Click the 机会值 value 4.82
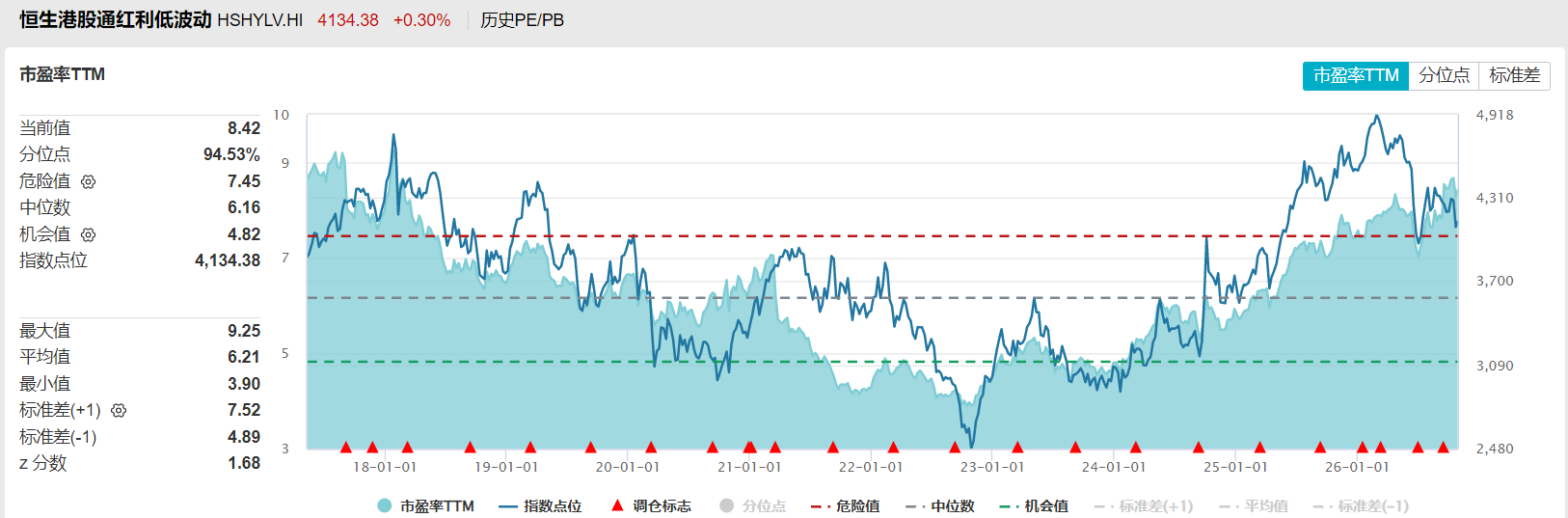Viewport: 1568px width, 518px height. coord(244,234)
